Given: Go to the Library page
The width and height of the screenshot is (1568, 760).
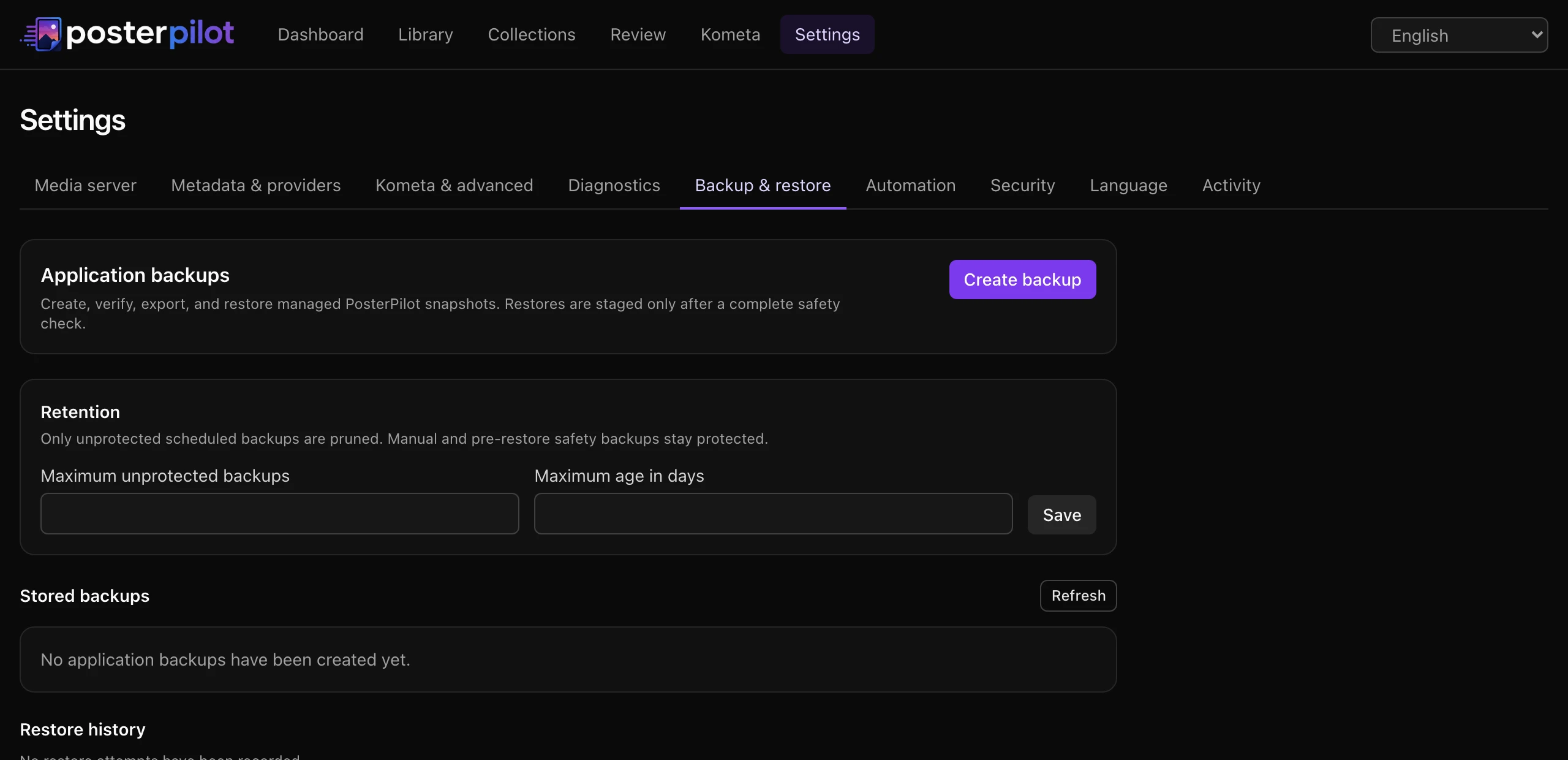Looking at the screenshot, I should tap(426, 34).
